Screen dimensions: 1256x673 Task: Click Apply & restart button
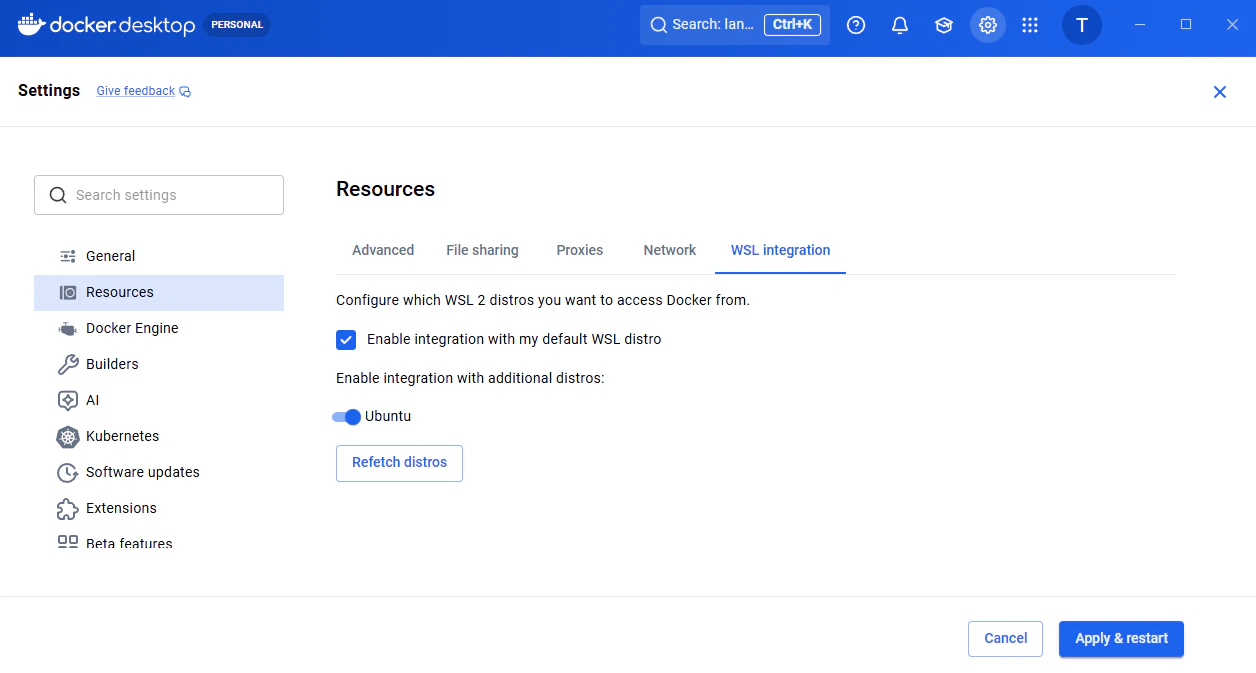coord(1121,639)
